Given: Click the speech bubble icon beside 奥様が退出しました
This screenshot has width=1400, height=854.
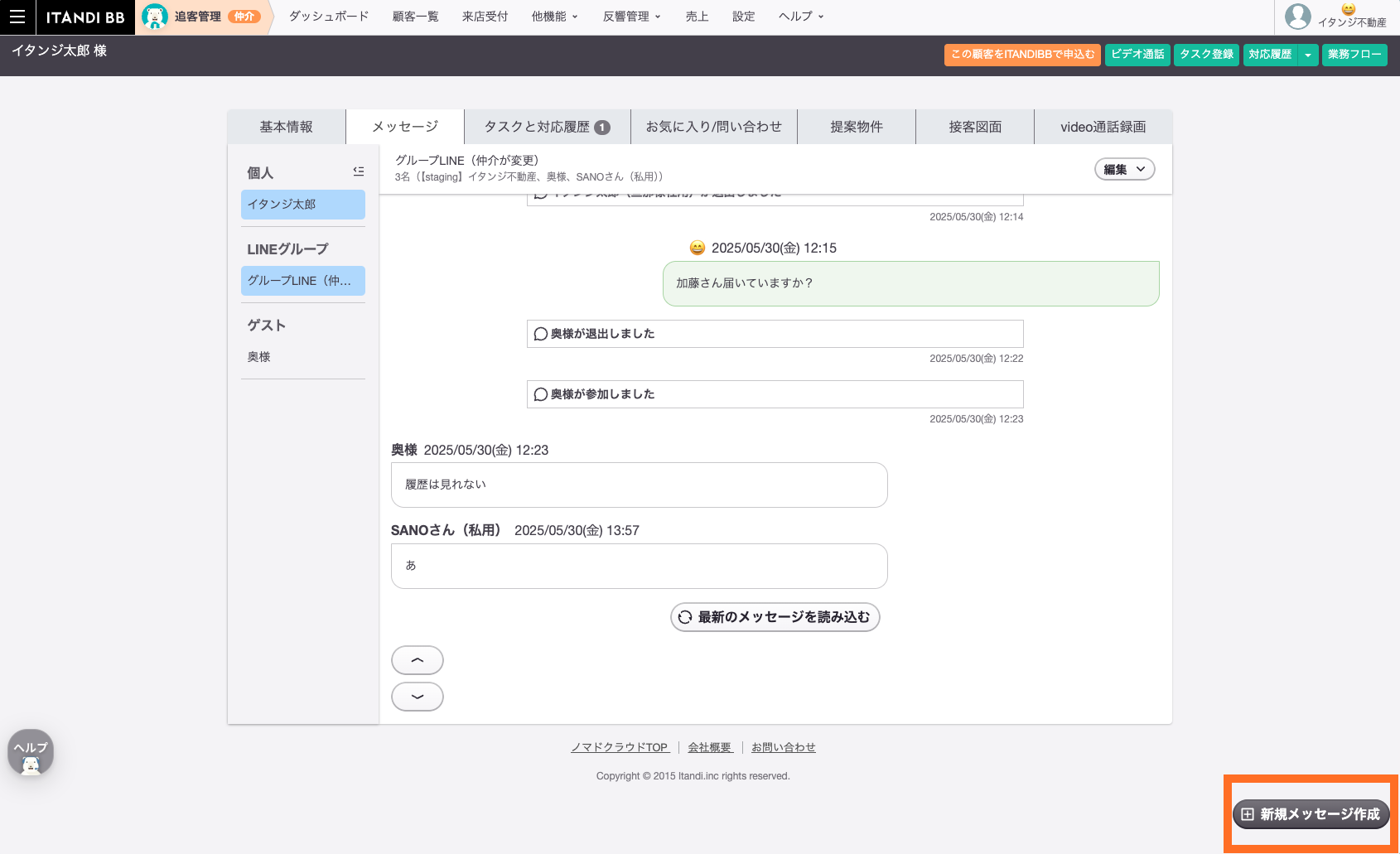Looking at the screenshot, I should tap(541, 334).
